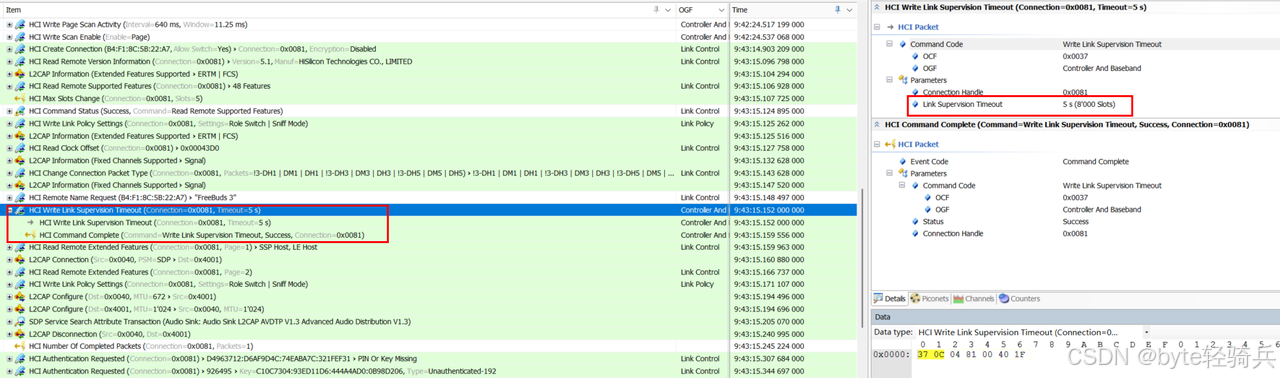Collapse the selected HCI Write Link Supervision Timeout row
The height and width of the screenshot is (378, 1280).
[10, 210]
